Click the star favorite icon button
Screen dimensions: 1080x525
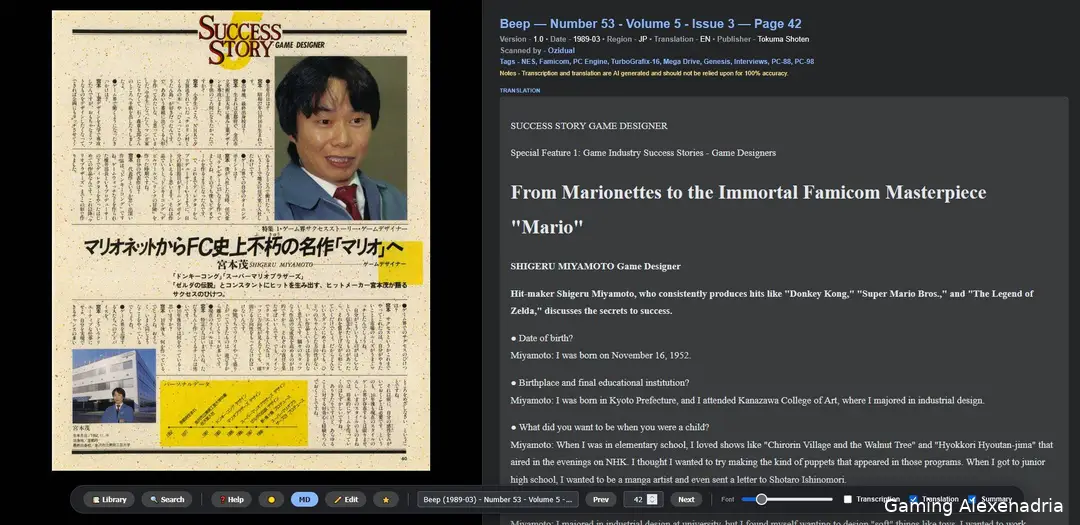coord(386,500)
